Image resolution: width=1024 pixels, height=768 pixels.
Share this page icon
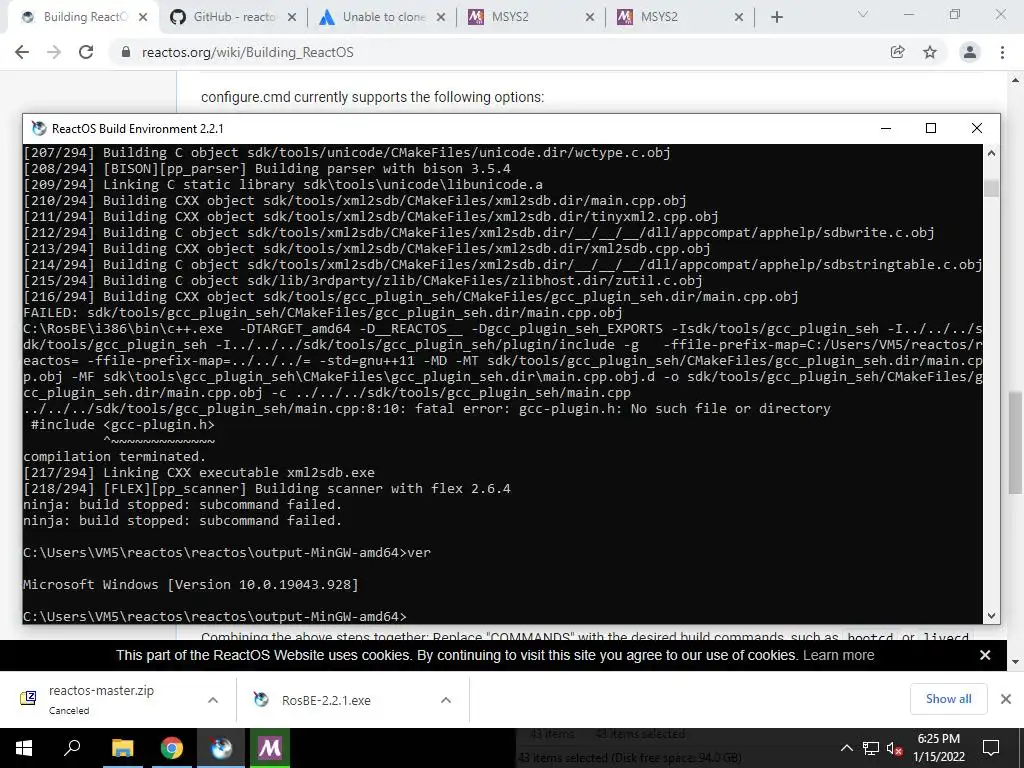(898, 52)
